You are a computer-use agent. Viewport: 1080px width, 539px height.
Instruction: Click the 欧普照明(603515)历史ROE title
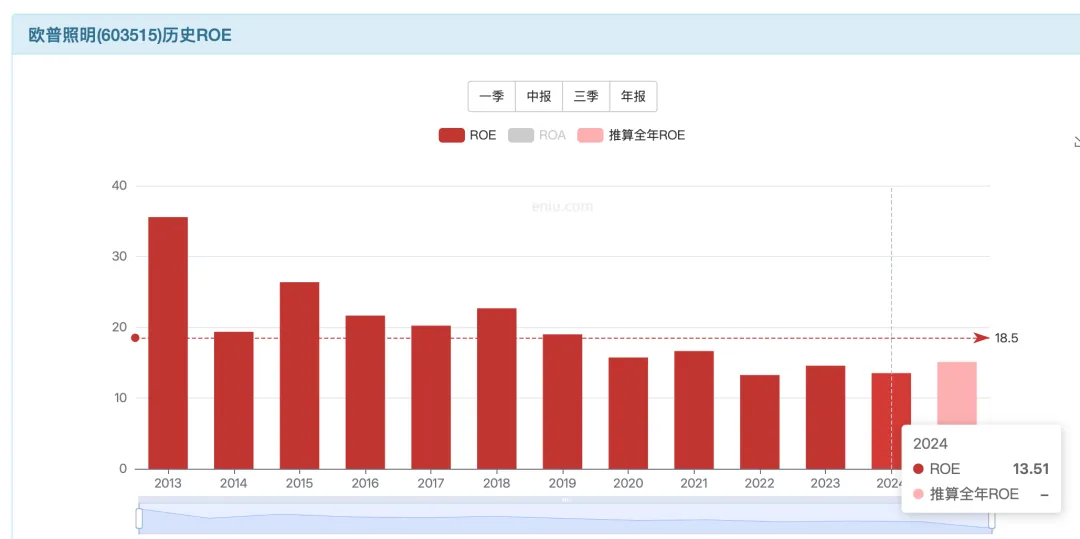pyautogui.click(x=130, y=35)
